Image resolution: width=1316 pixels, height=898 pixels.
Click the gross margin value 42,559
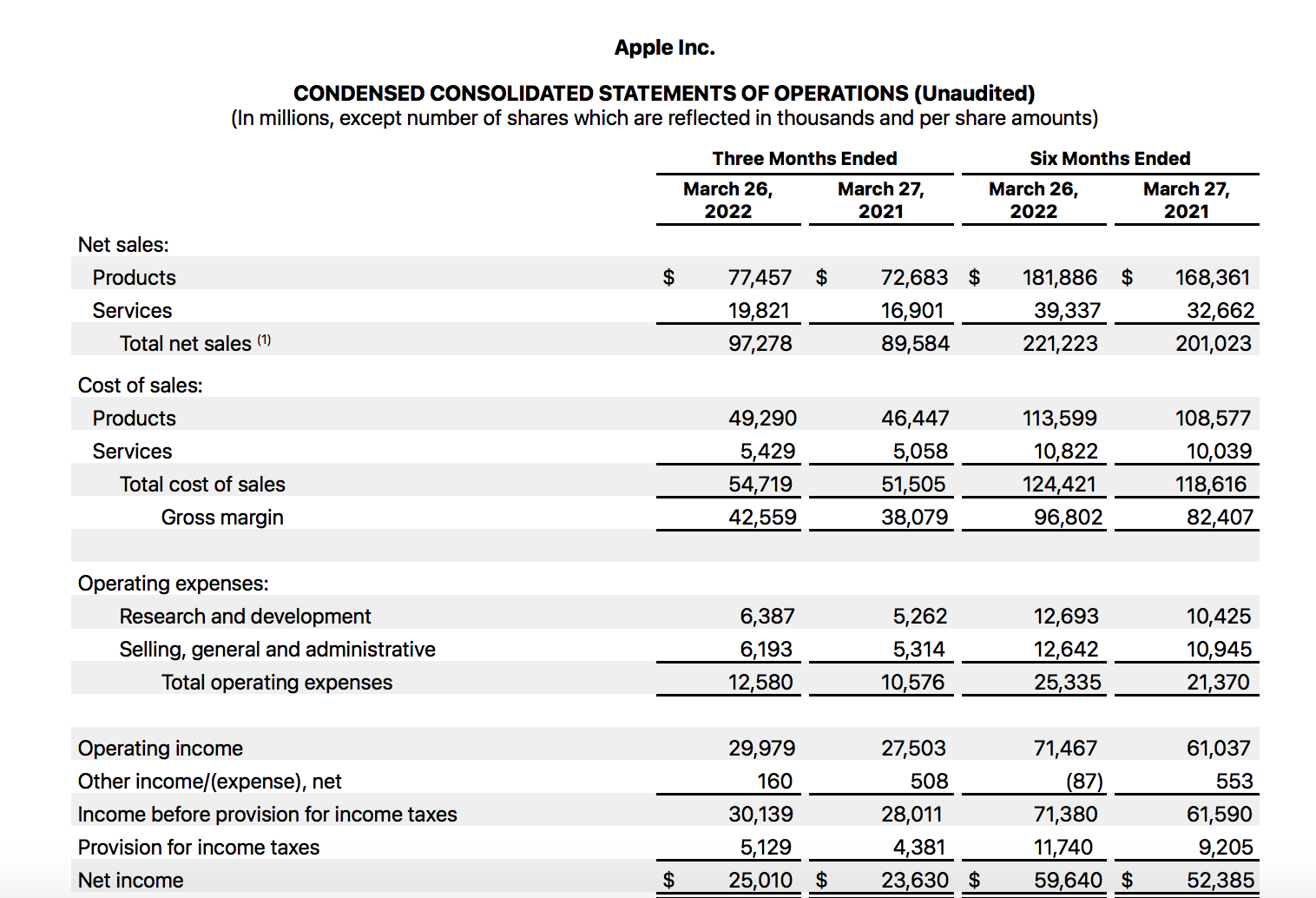point(762,518)
